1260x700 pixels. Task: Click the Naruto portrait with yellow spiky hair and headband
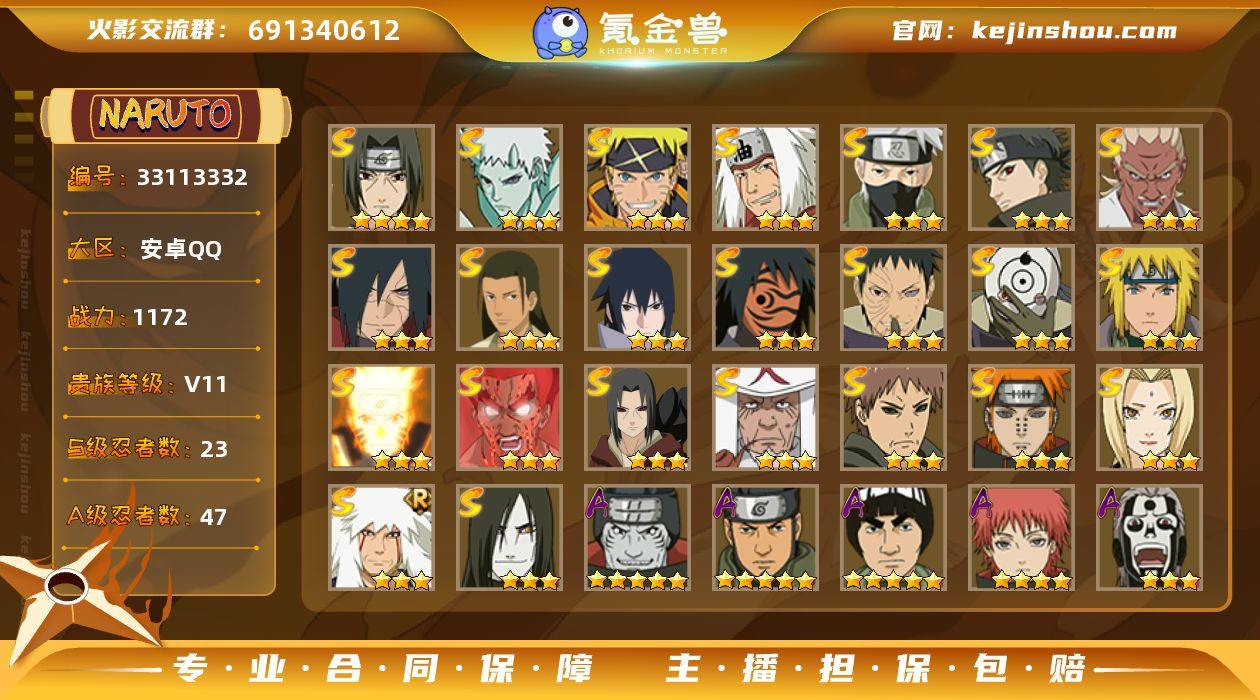(637, 178)
